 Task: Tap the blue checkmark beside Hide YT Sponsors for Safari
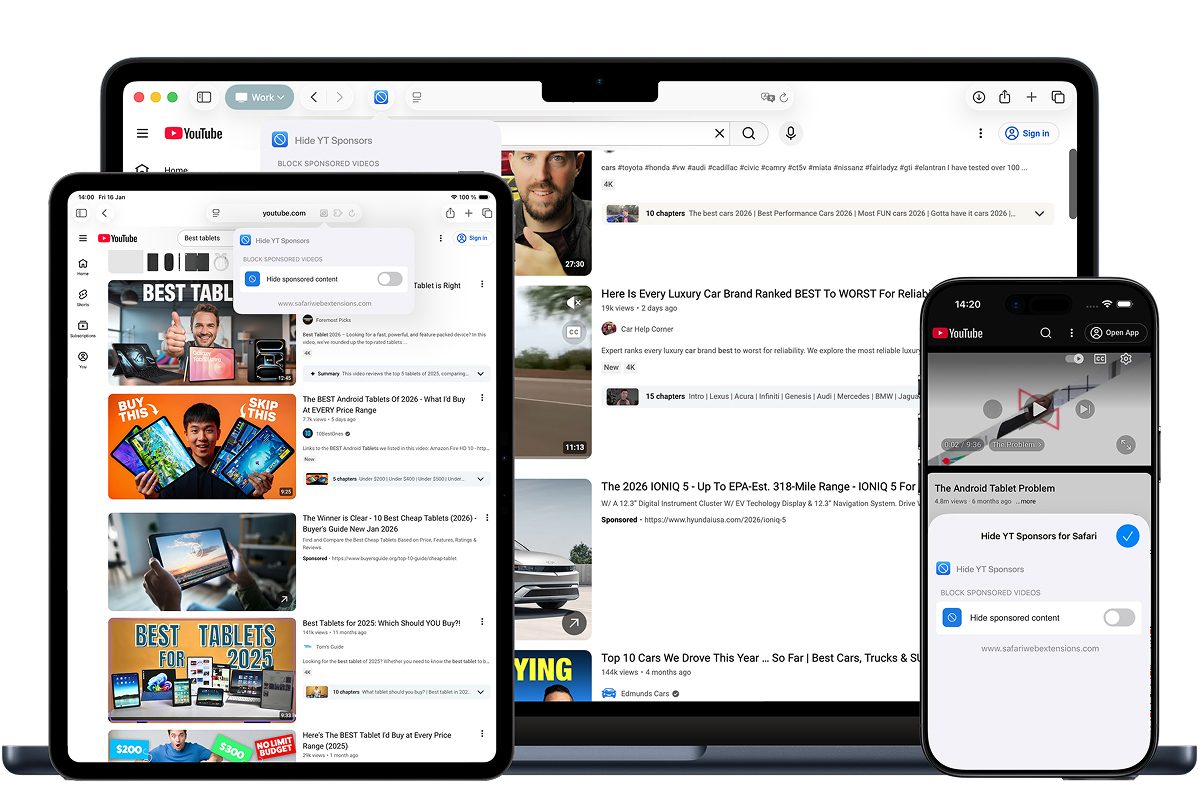1128,536
